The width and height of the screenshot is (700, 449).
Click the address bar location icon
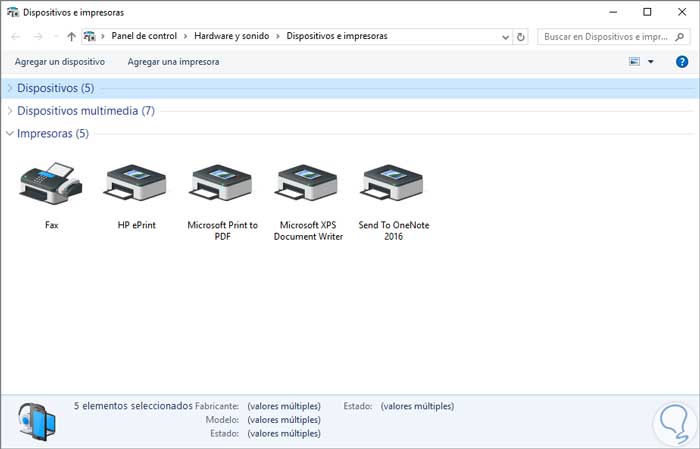(90, 36)
